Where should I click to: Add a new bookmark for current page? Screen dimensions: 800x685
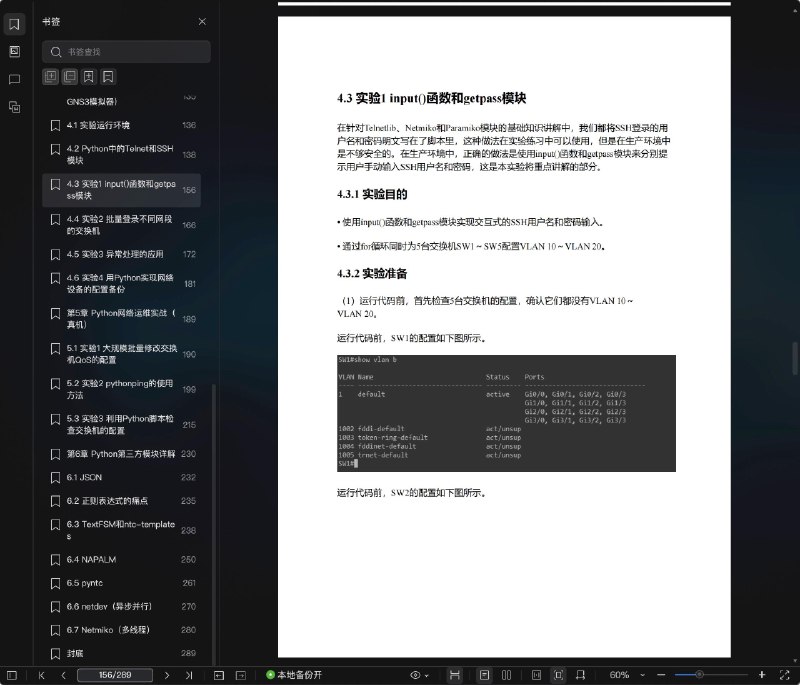click(x=89, y=76)
